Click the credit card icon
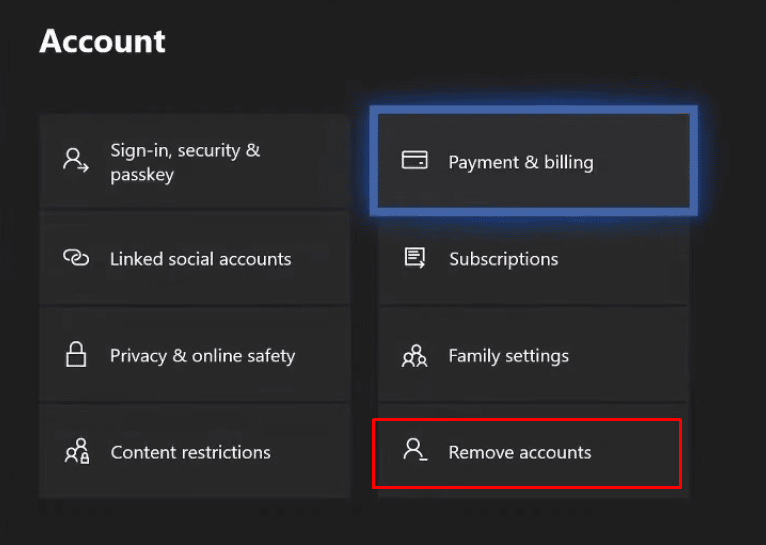 point(414,161)
